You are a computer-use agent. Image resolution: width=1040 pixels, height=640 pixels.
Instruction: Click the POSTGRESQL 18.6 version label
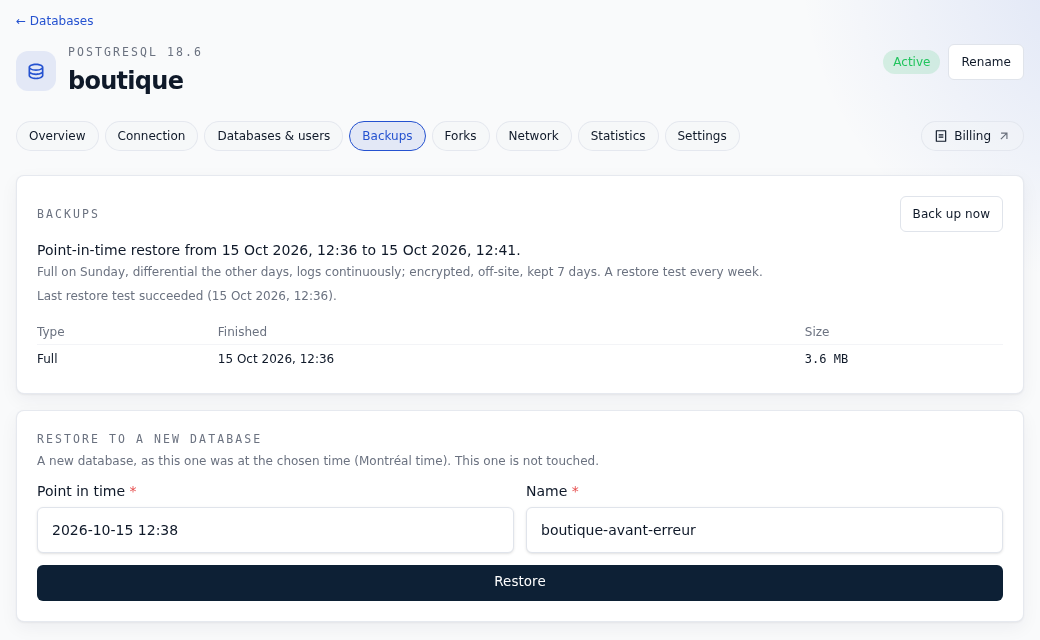tap(135, 52)
